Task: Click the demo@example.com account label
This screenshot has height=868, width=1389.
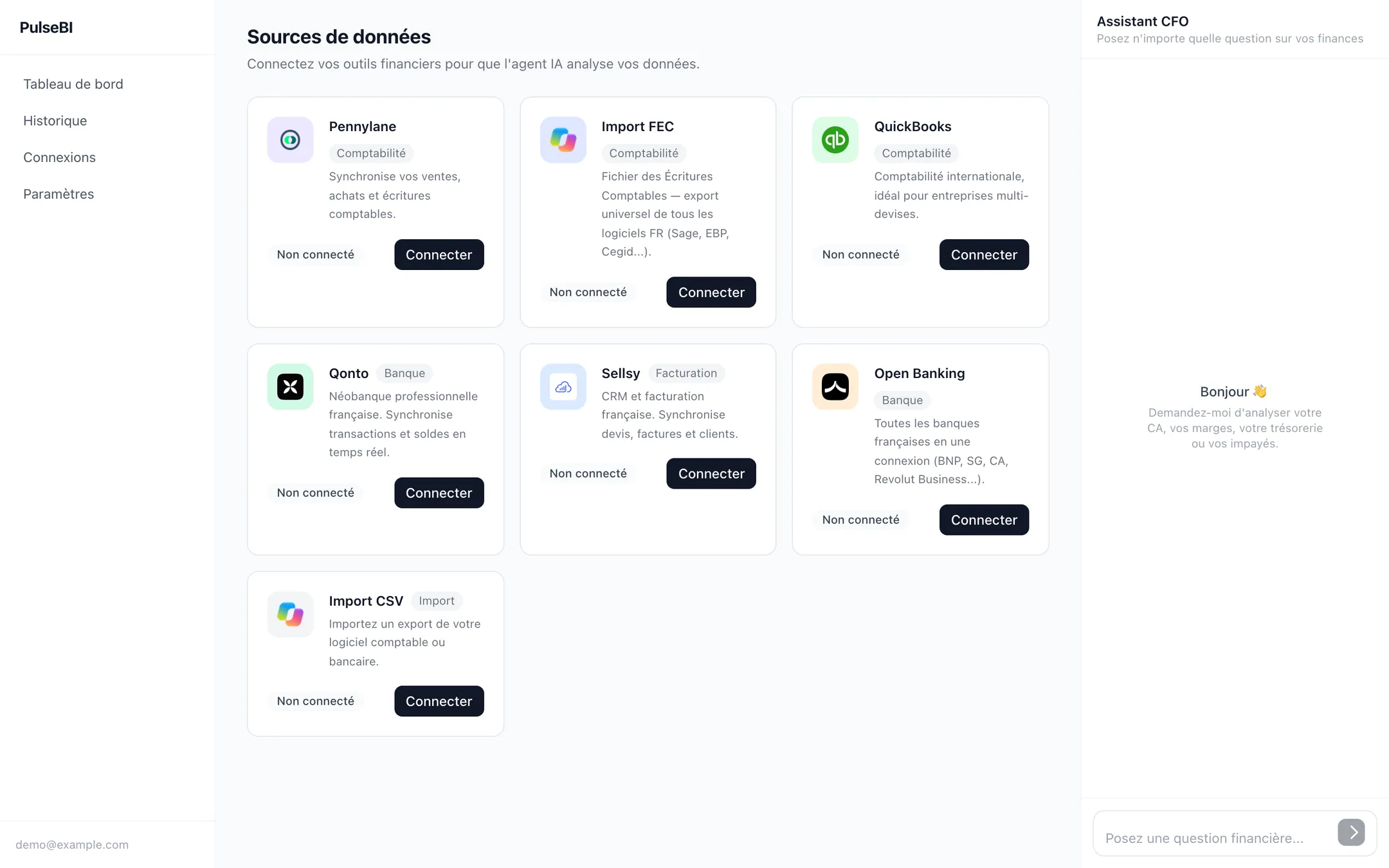Action: 72,845
